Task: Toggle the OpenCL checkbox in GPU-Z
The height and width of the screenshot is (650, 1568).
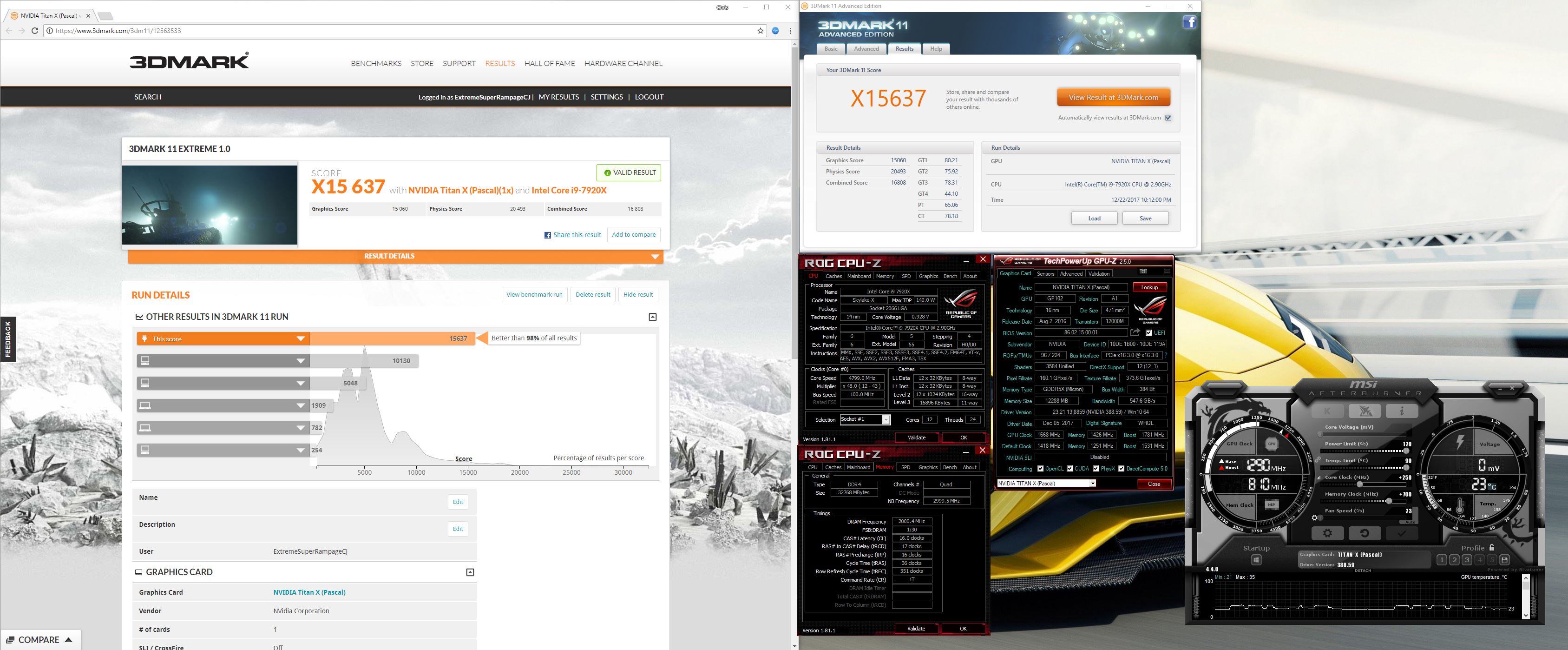Action: point(1040,469)
